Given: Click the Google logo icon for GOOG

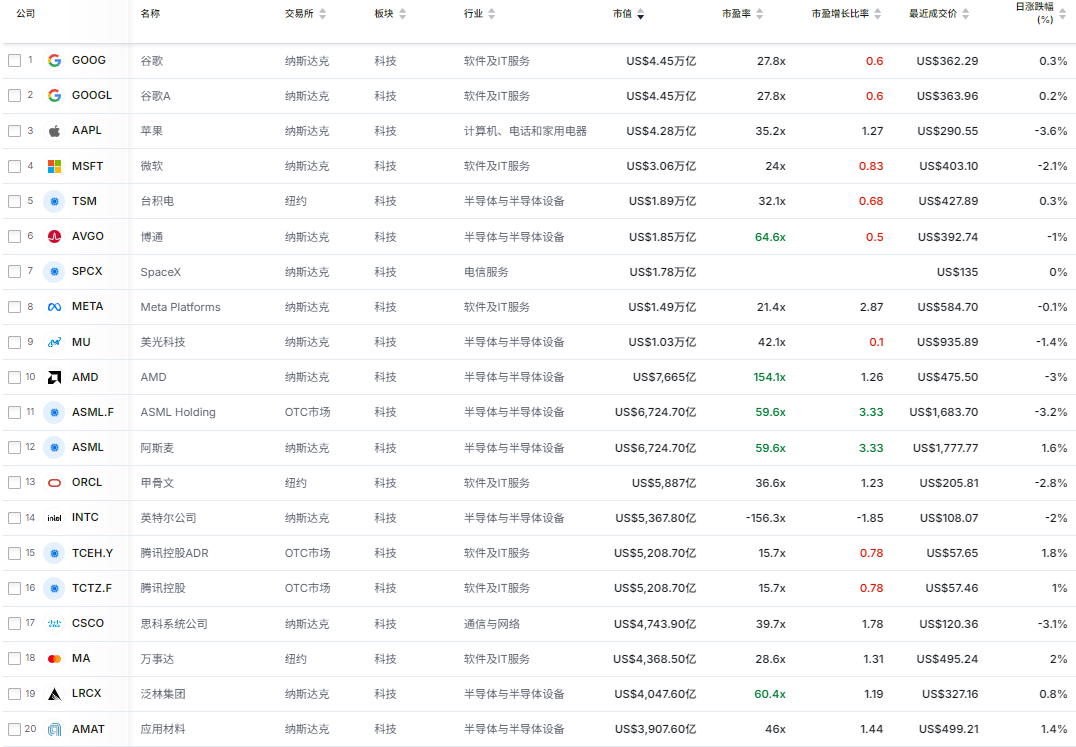Looking at the screenshot, I should (54, 60).
